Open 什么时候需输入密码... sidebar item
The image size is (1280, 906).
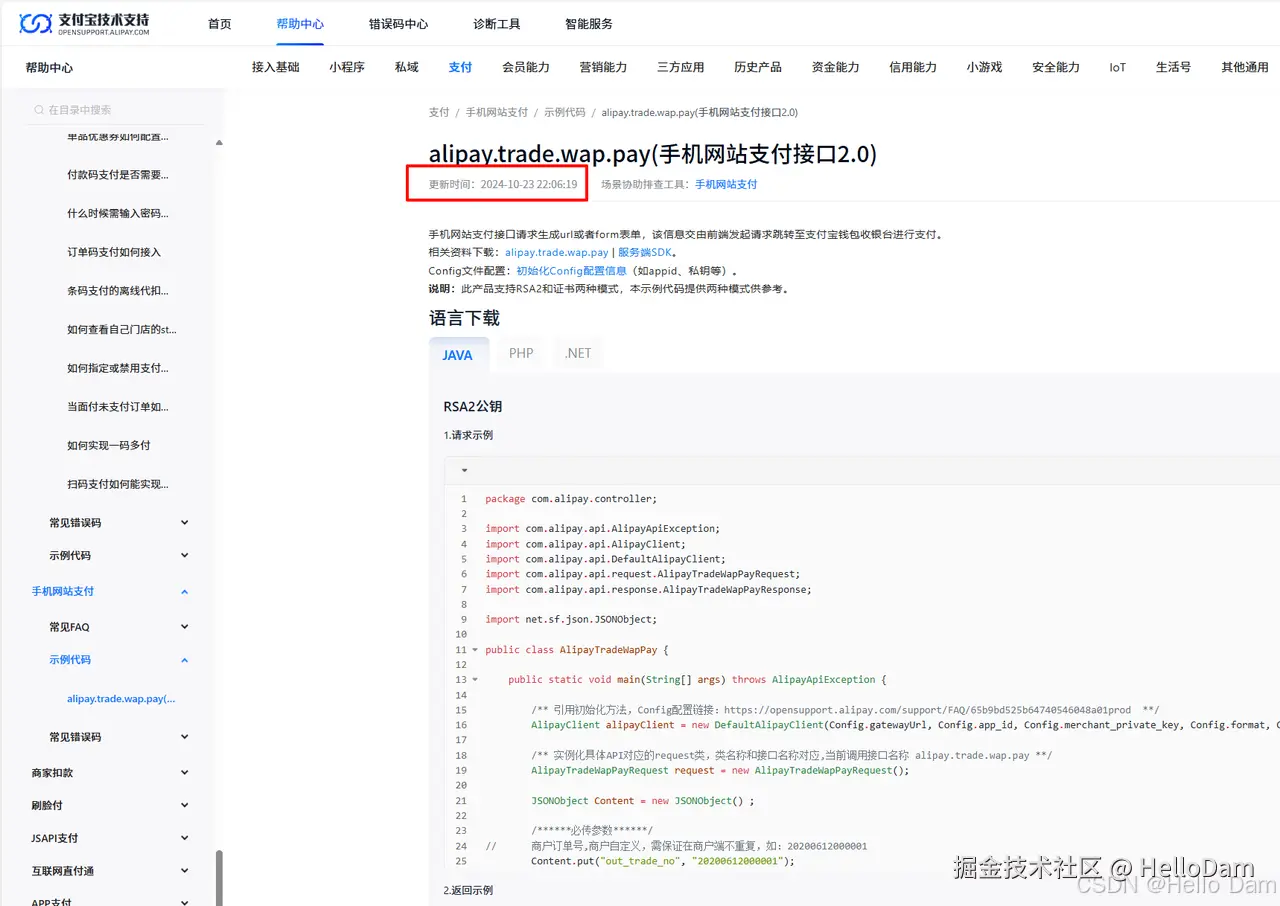tap(118, 213)
